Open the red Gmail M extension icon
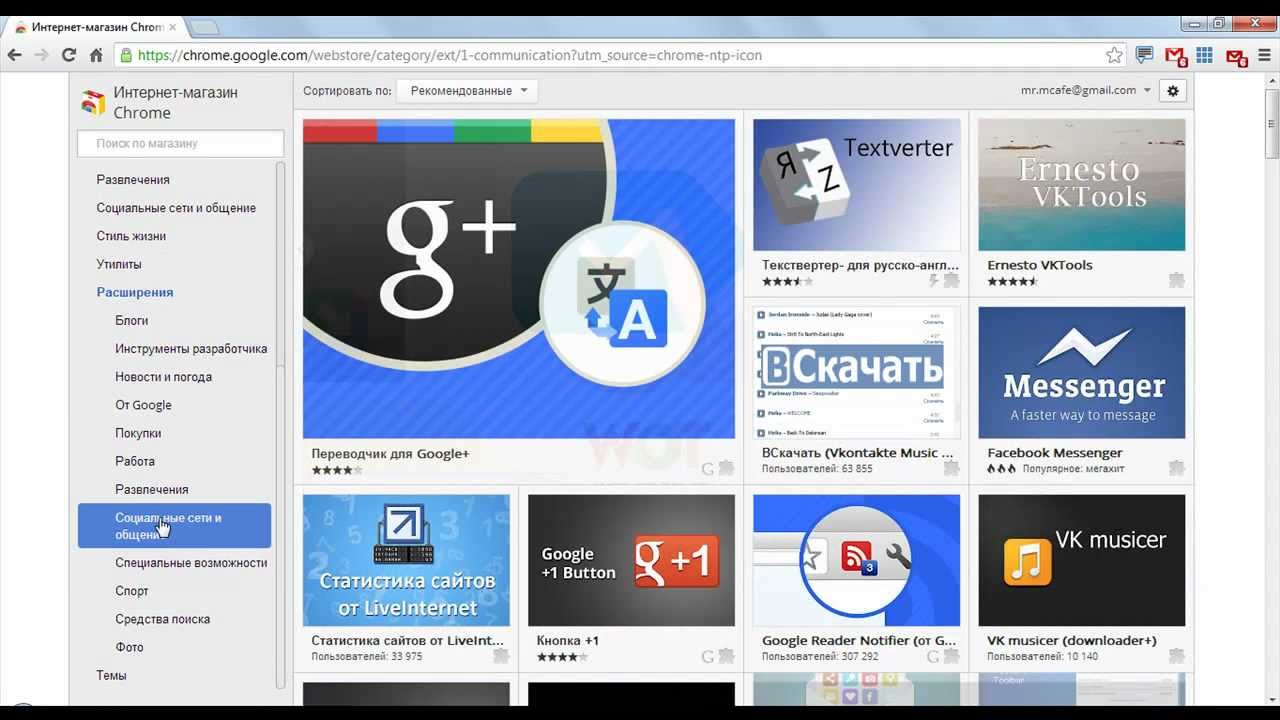1280x720 pixels. (1176, 57)
